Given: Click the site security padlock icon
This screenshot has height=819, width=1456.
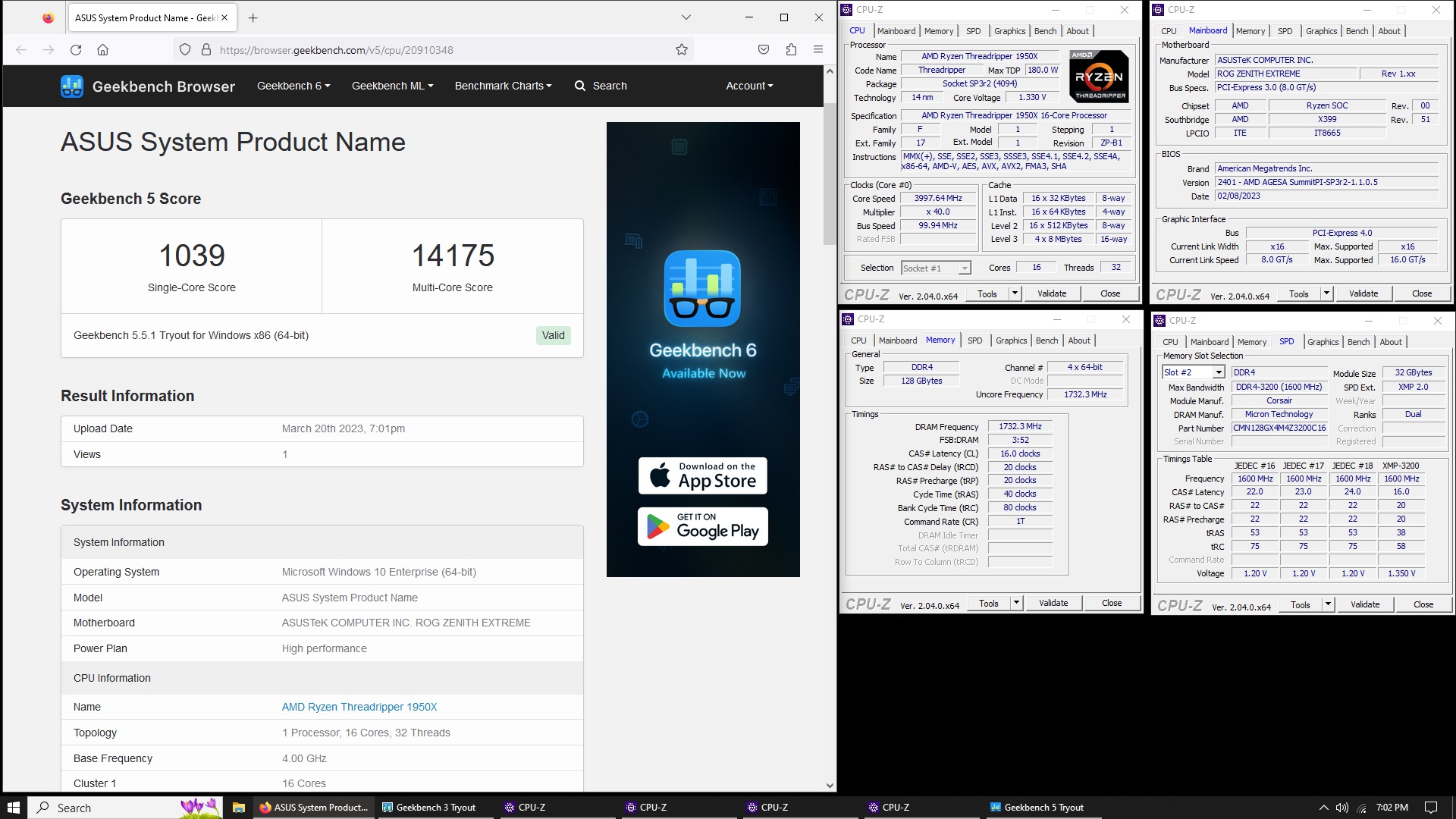Looking at the screenshot, I should 206,50.
